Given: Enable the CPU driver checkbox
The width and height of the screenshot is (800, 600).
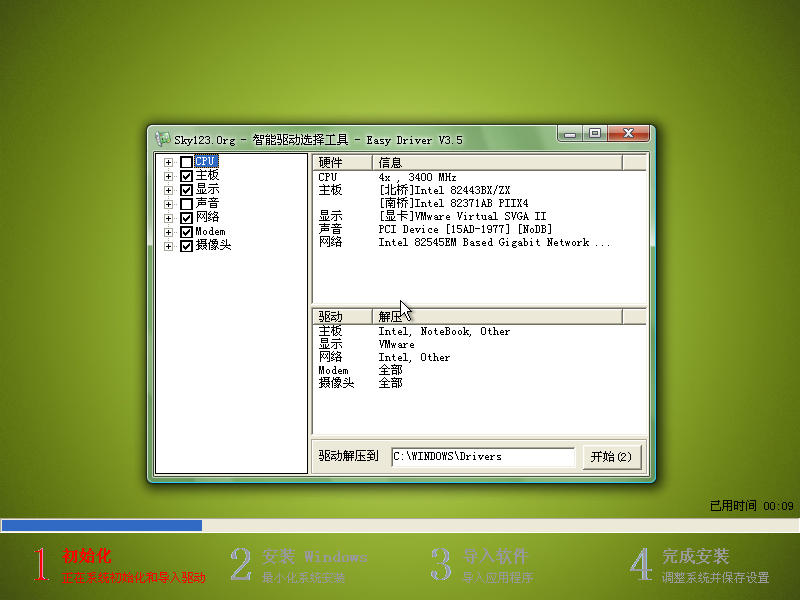Looking at the screenshot, I should pyautogui.click(x=186, y=162).
